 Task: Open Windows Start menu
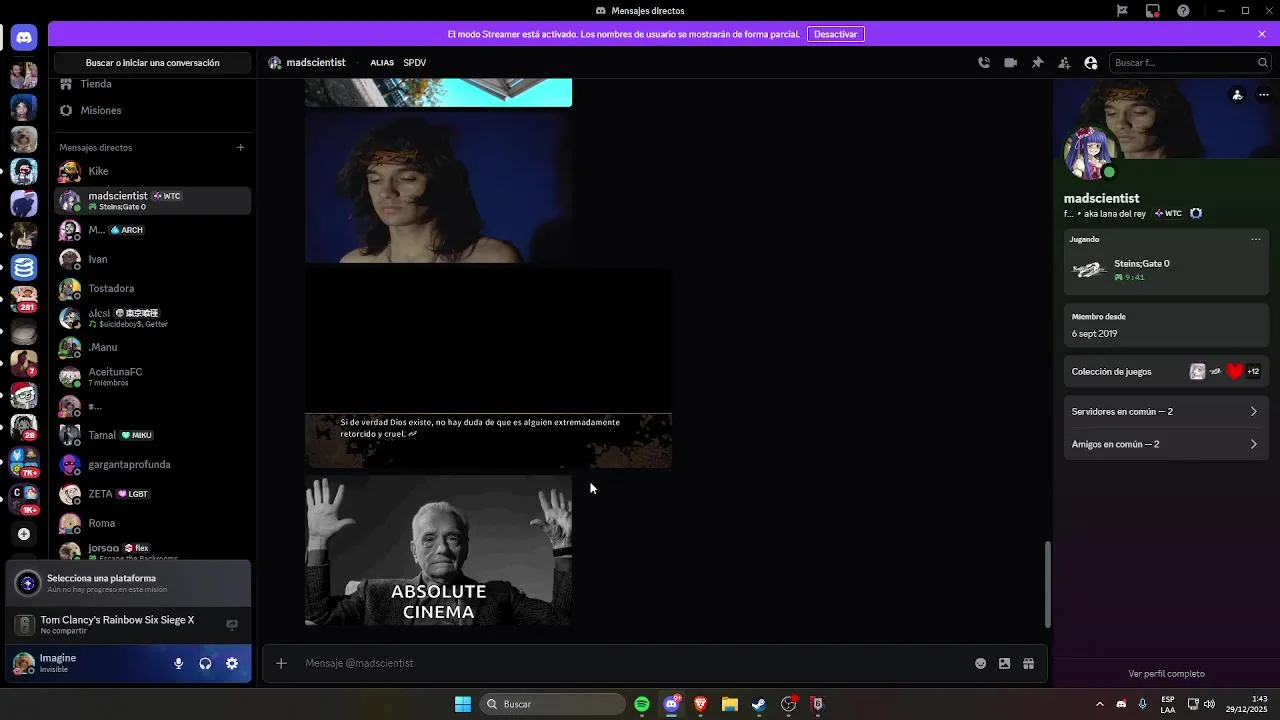(462, 704)
